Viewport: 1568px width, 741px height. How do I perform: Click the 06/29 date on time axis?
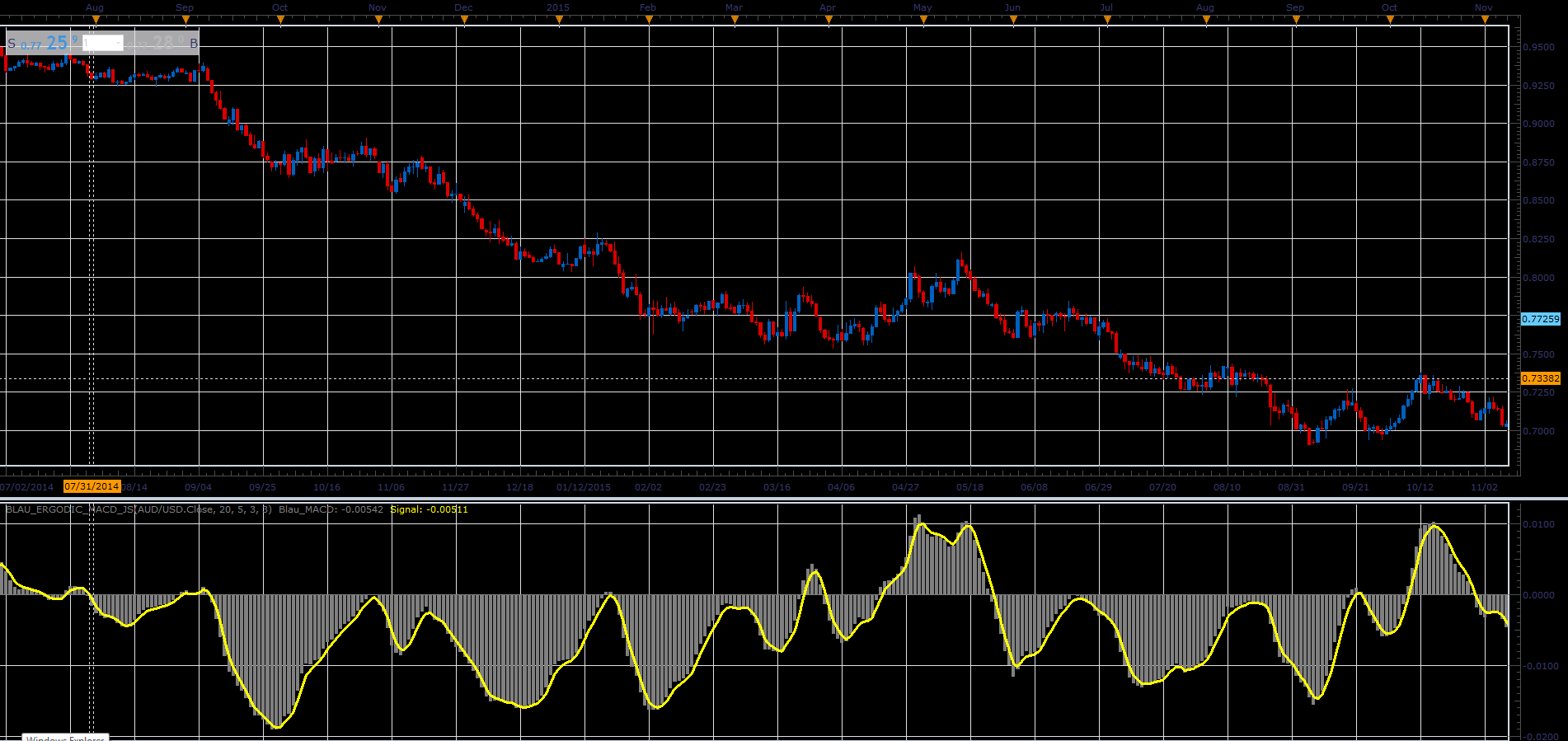pos(1098,487)
